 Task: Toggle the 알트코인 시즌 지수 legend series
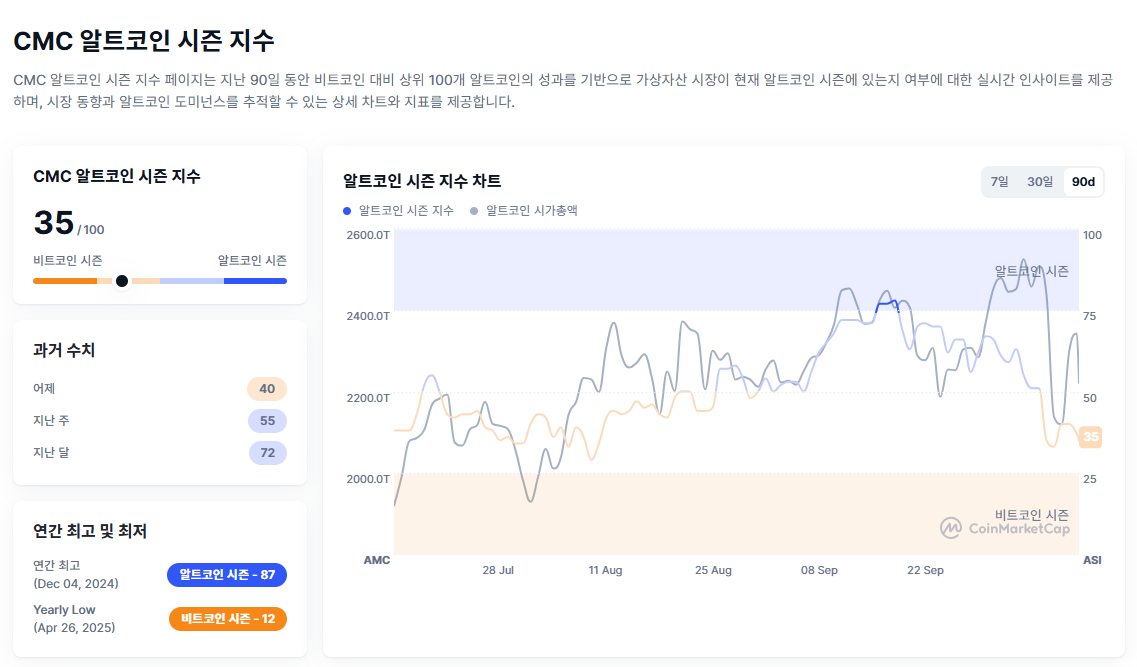click(398, 211)
